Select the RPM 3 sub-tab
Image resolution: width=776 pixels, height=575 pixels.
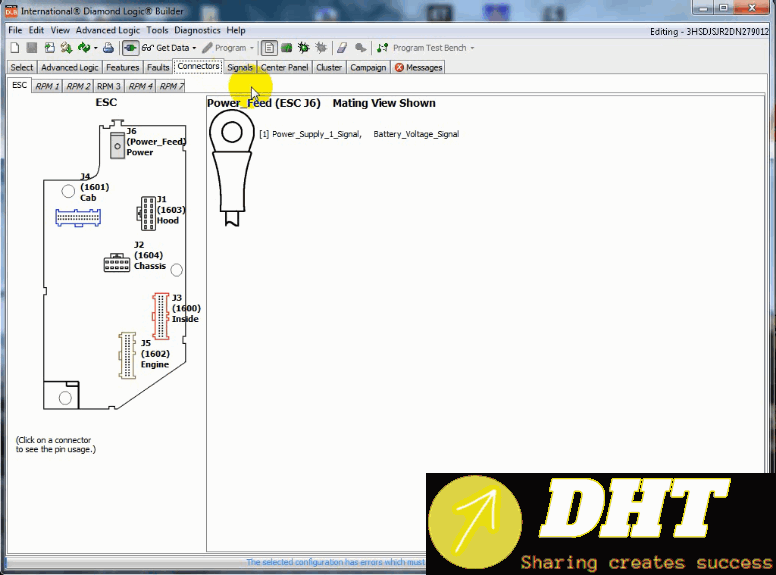tap(109, 86)
